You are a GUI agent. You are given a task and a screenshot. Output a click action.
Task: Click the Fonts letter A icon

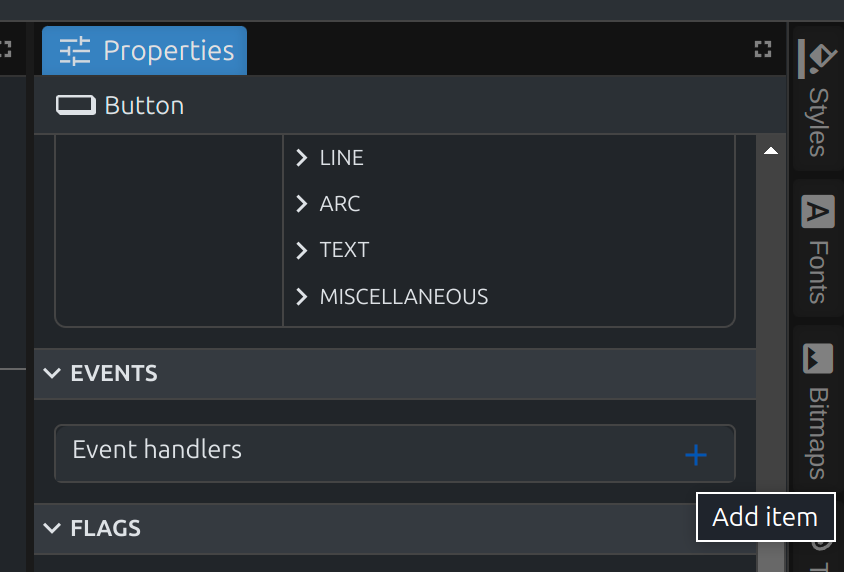(818, 212)
